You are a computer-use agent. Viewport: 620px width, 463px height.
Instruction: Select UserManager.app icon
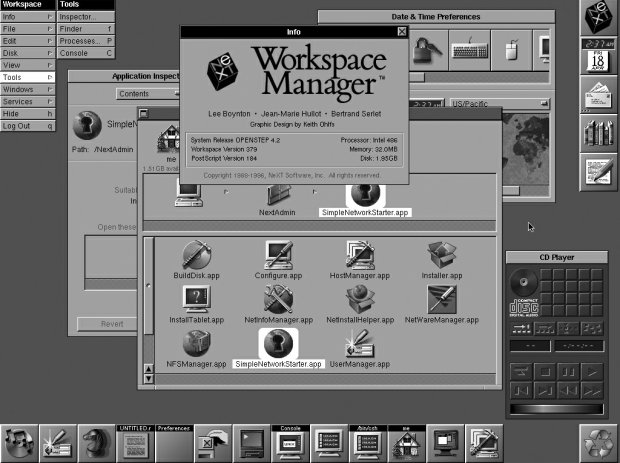(x=360, y=344)
